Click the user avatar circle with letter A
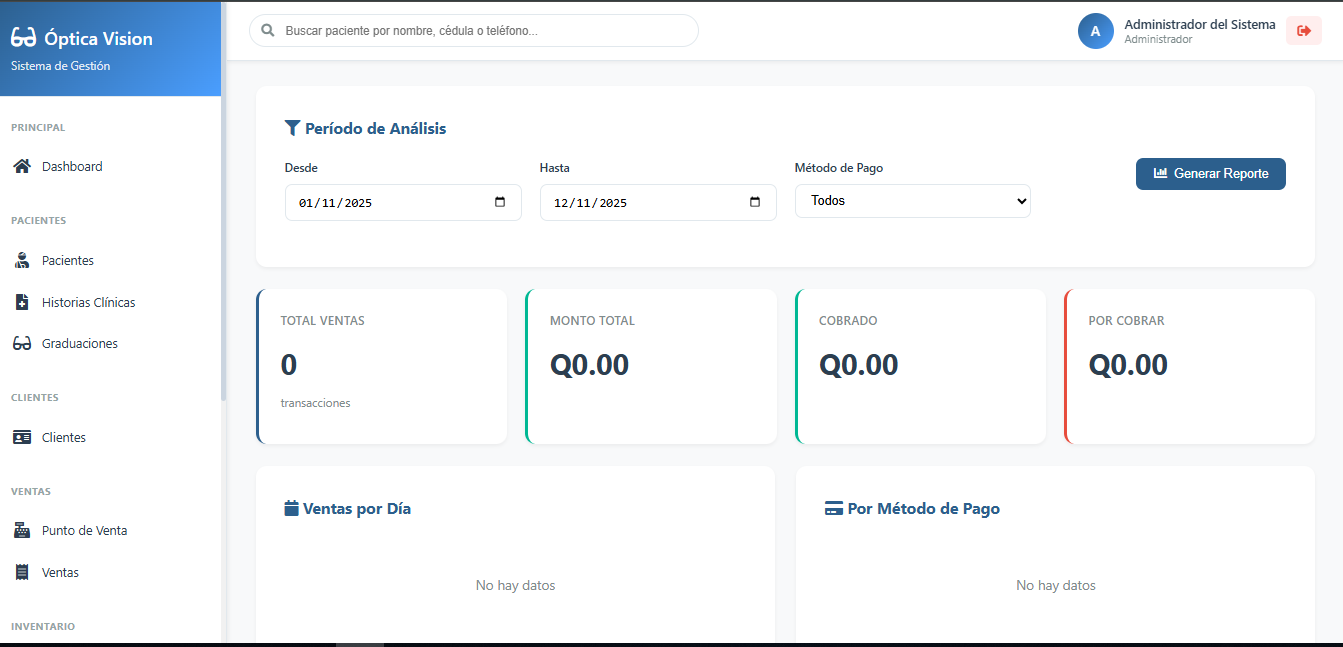This screenshot has width=1343, height=647. tap(1095, 31)
